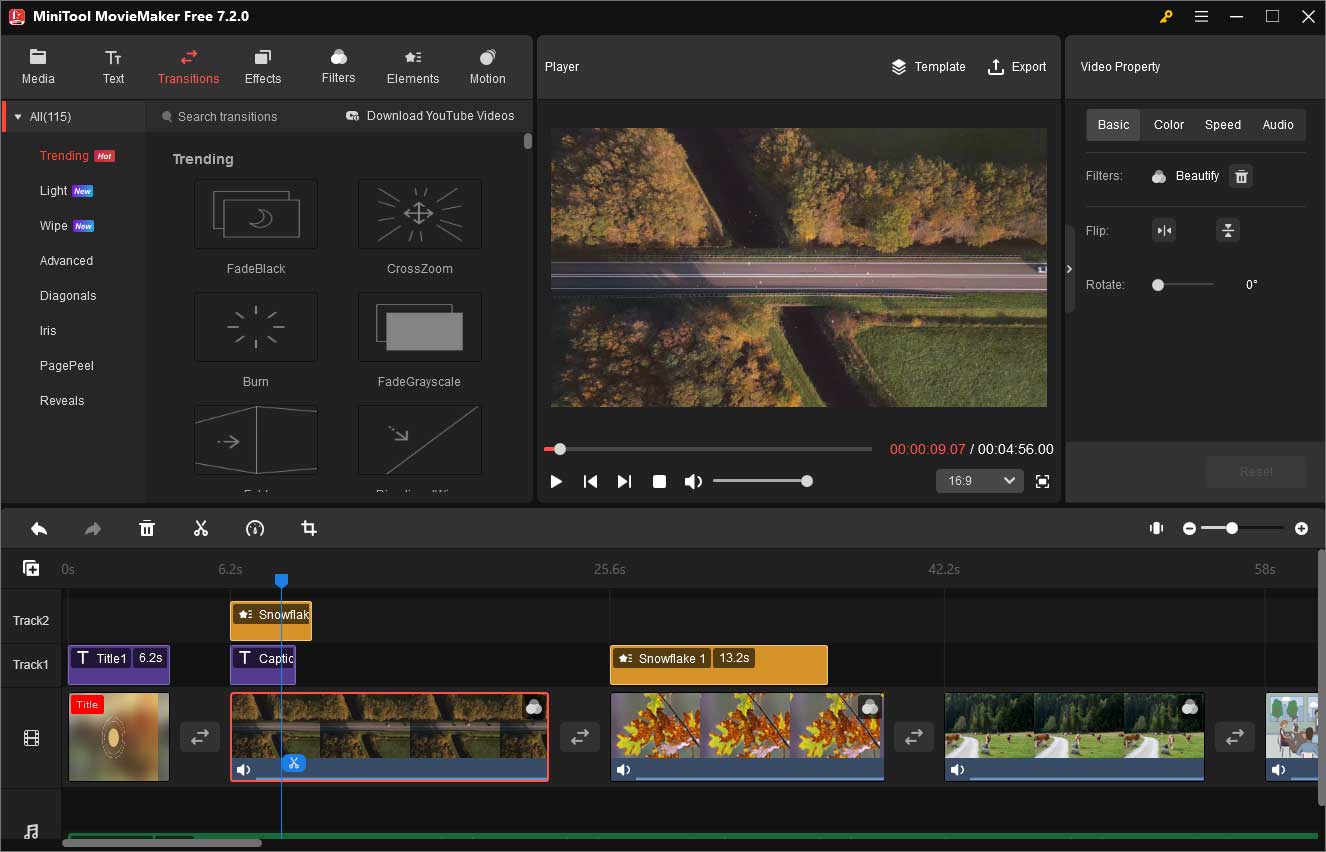The width and height of the screenshot is (1326, 852).
Task: Click transition slot after the leaves clip
Action: (x=914, y=736)
